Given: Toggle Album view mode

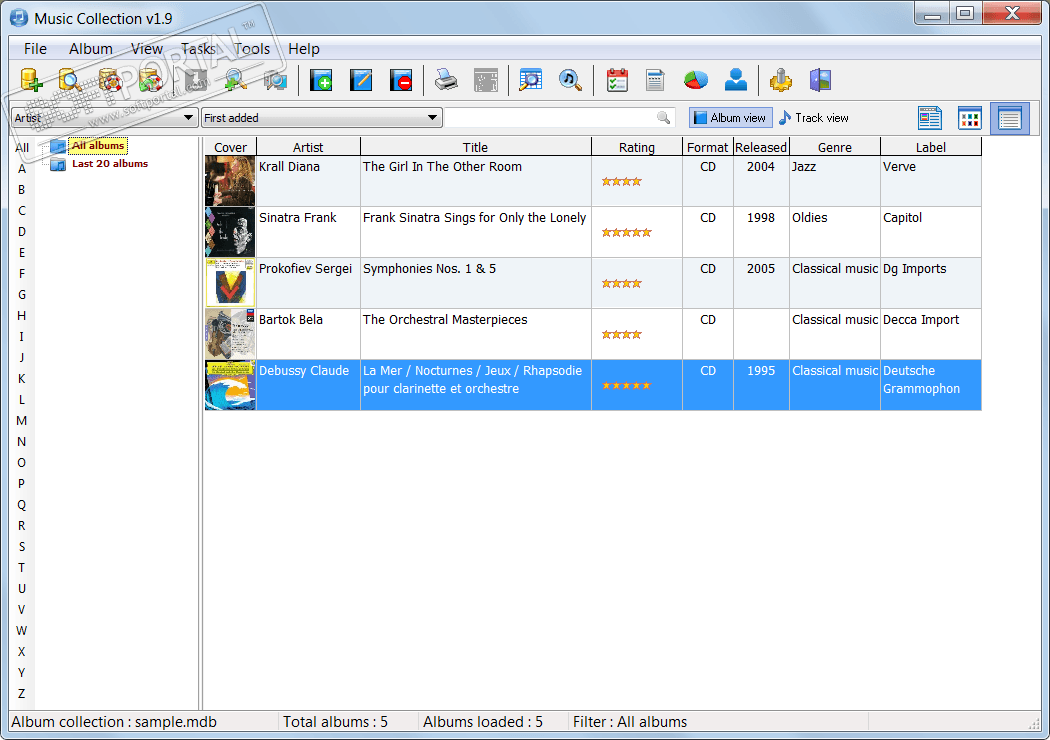Looking at the screenshot, I should pyautogui.click(x=731, y=118).
